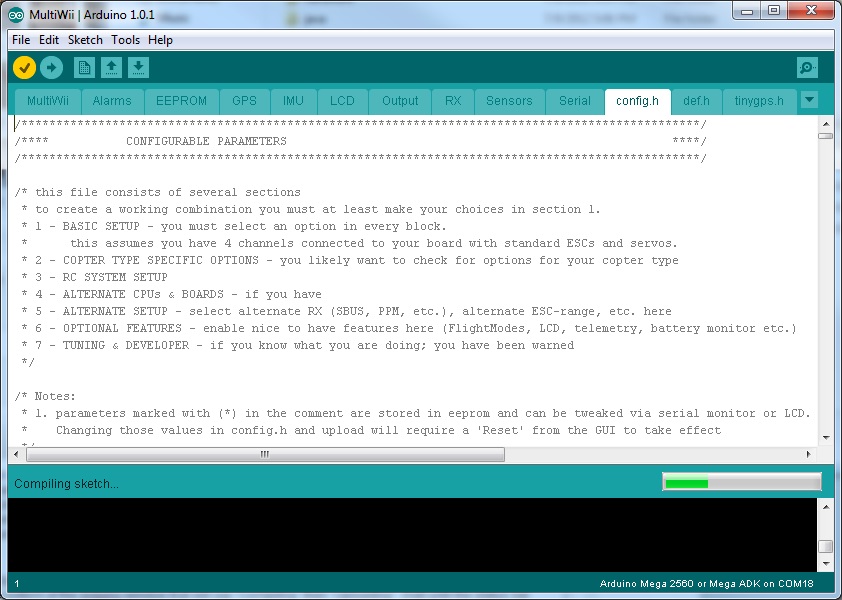This screenshot has width=842, height=600.
Task: Open the Sensors tab
Action: tap(509, 101)
